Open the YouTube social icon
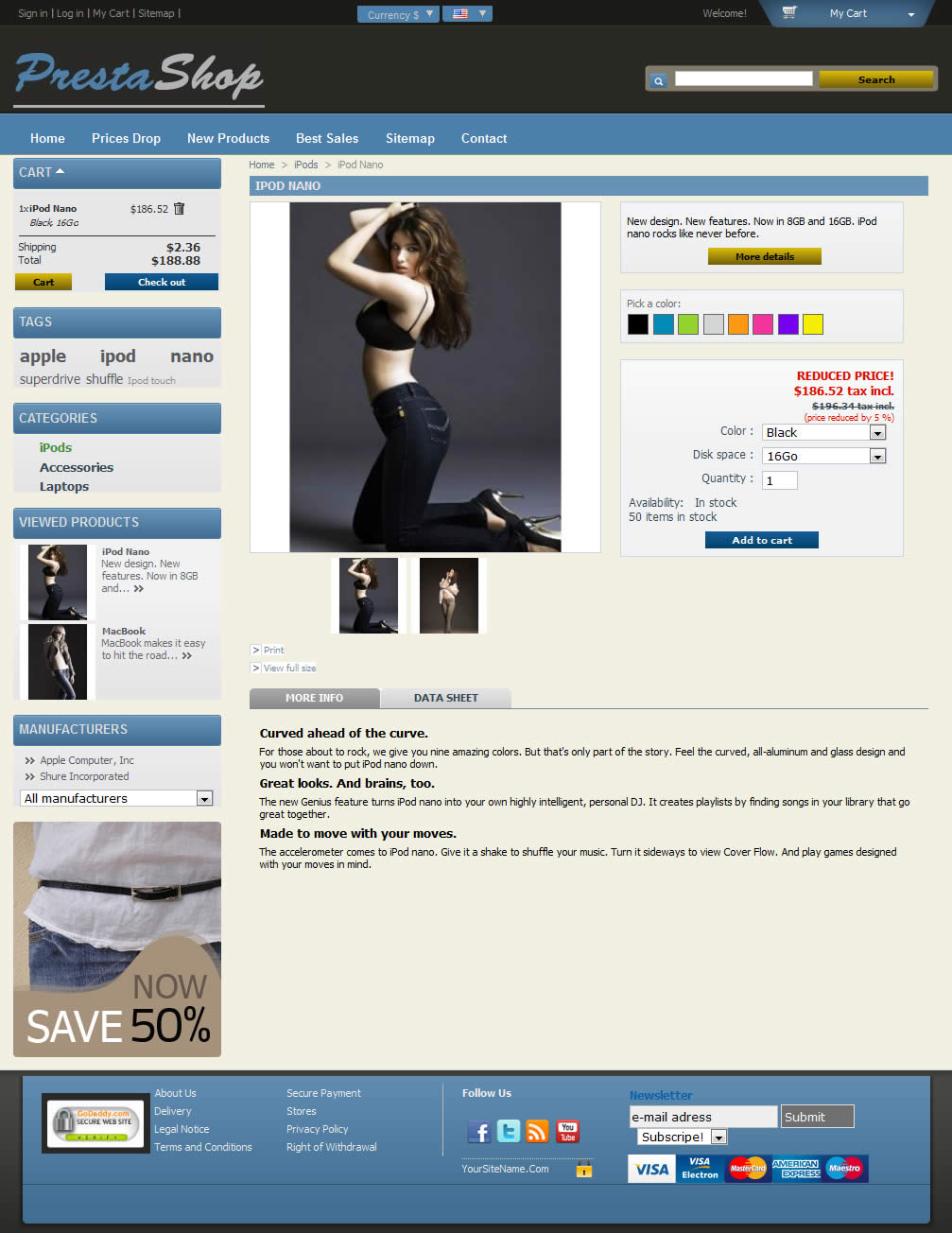Image resolution: width=952 pixels, height=1233 pixels. tap(567, 1131)
